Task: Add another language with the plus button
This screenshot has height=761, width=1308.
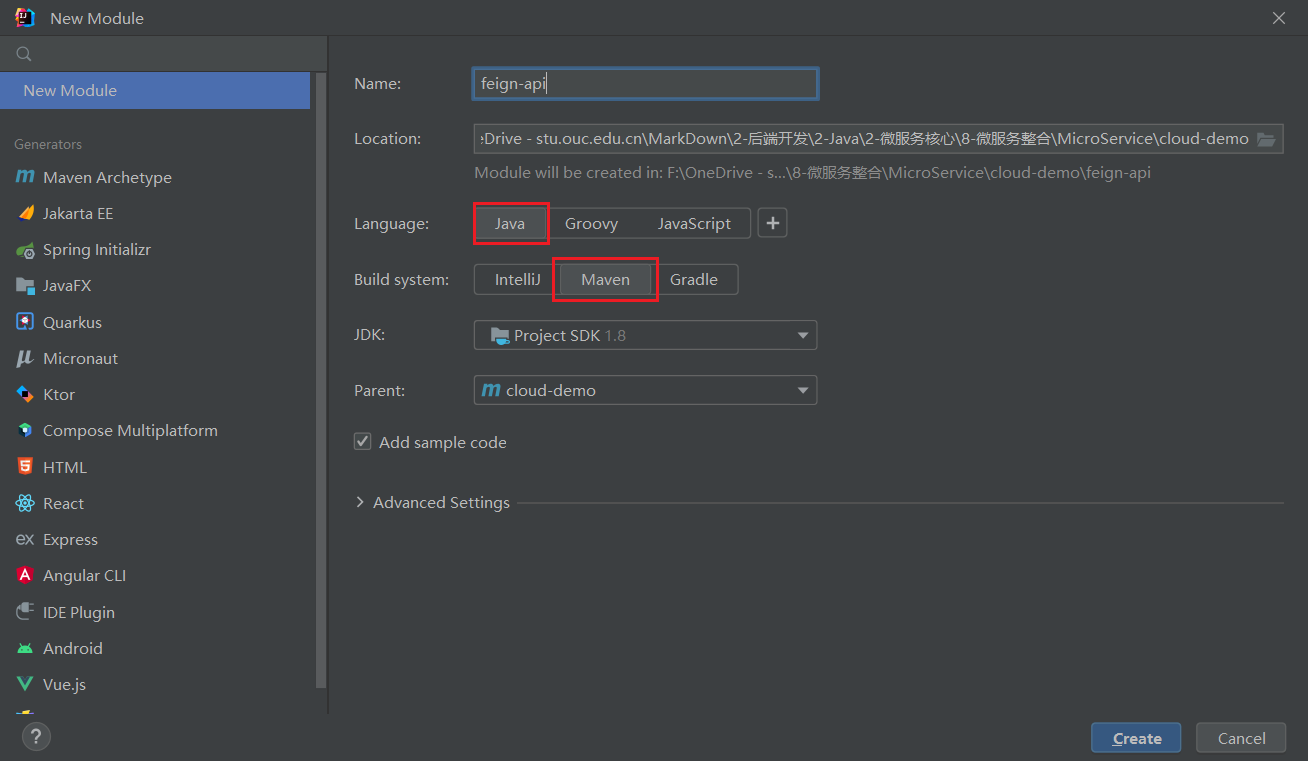Action: (772, 223)
